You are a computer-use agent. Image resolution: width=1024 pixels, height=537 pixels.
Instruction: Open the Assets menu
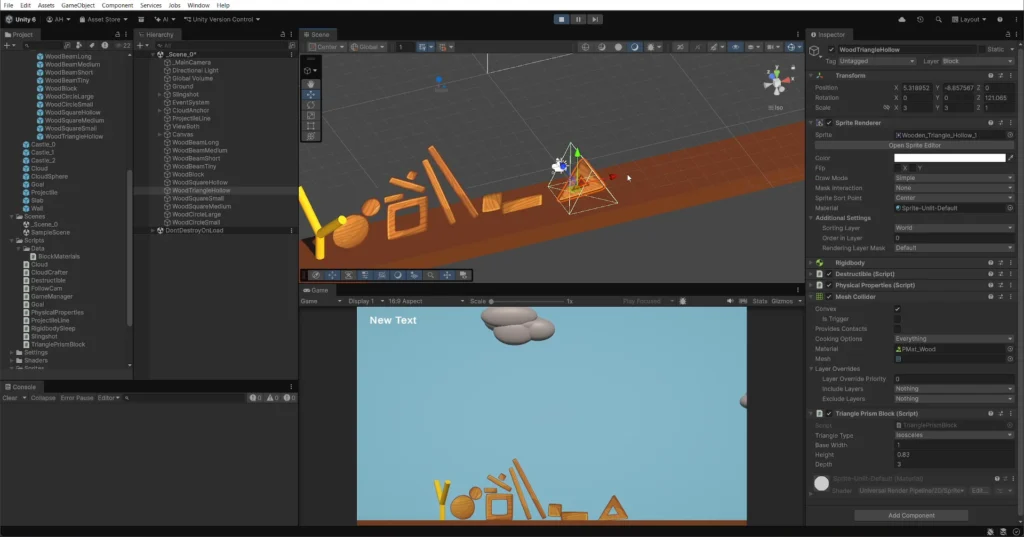pyautogui.click(x=46, y=5)
